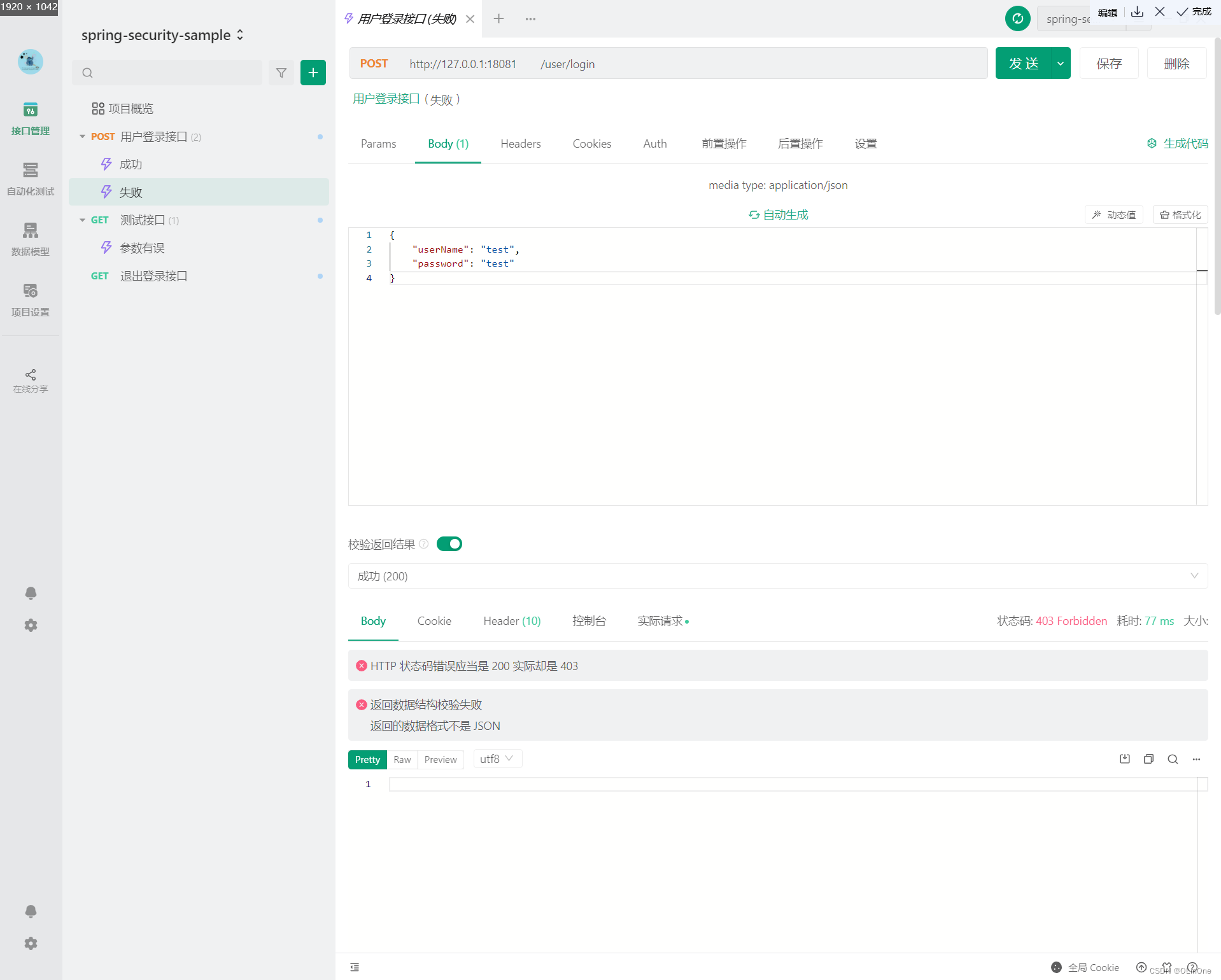1221x980 pixels.
Task: Click the 全局 Cookie icon
Action: [x=1056, y=967]
